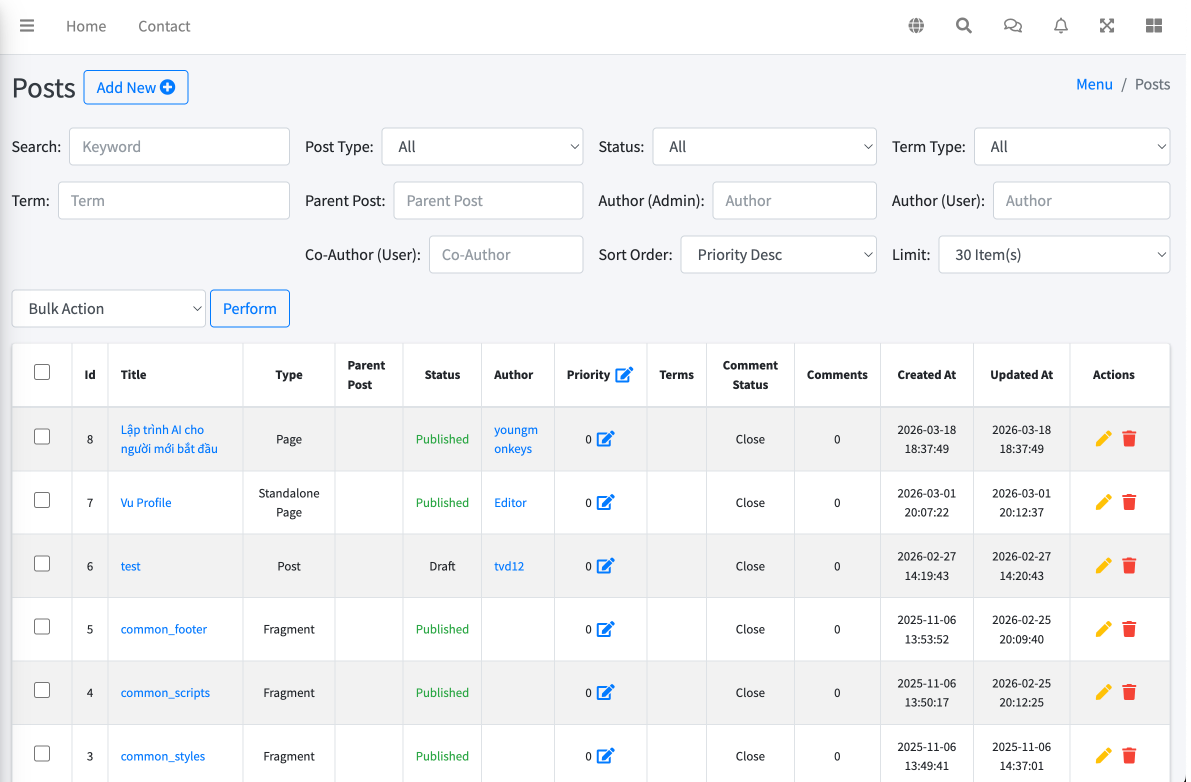The image size is (1191, 782).
Task: Select the checkbox for common_scripts row
Action: [42, 690]
